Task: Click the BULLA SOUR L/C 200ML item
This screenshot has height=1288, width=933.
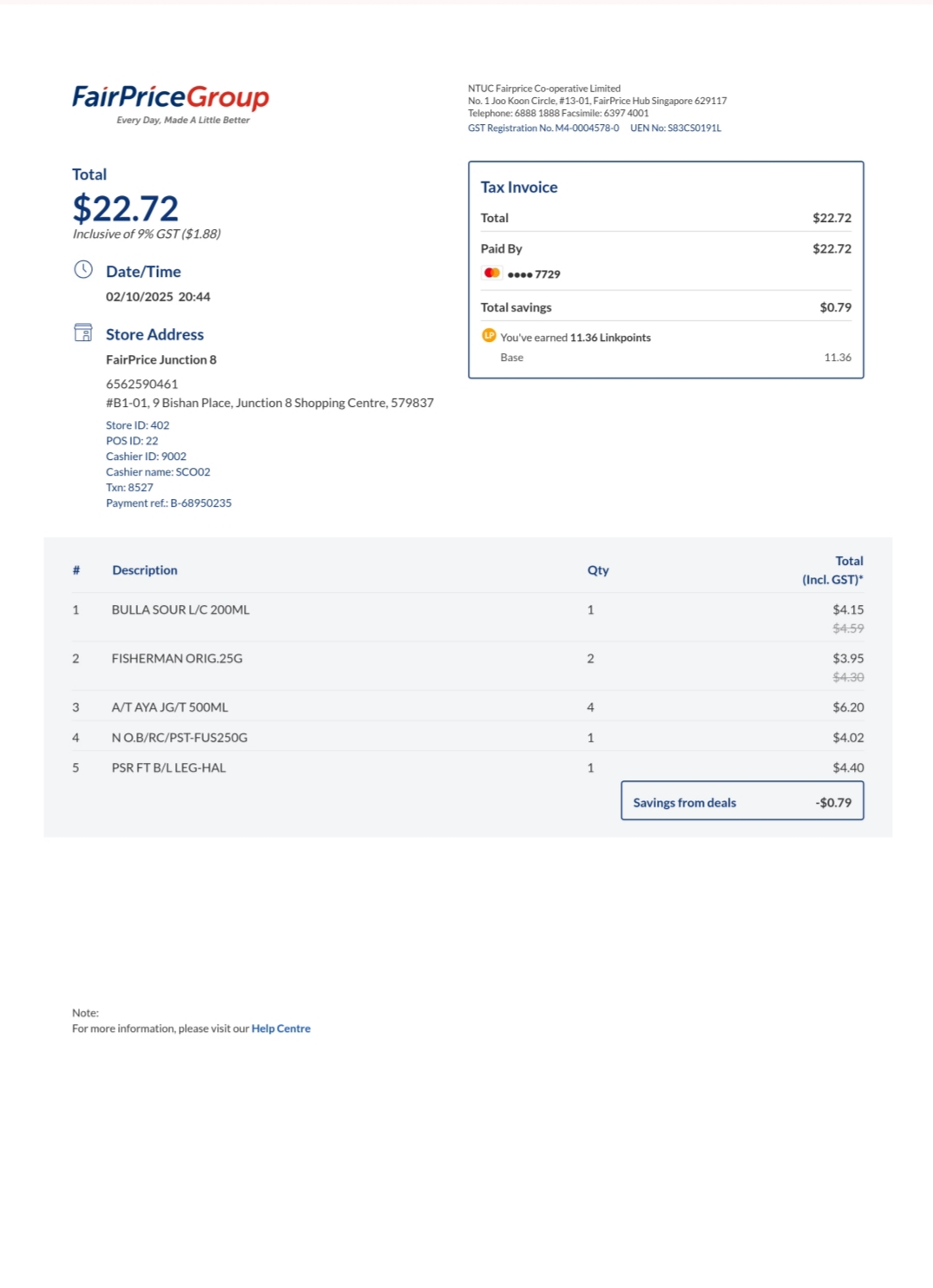Action: [181, 610]
